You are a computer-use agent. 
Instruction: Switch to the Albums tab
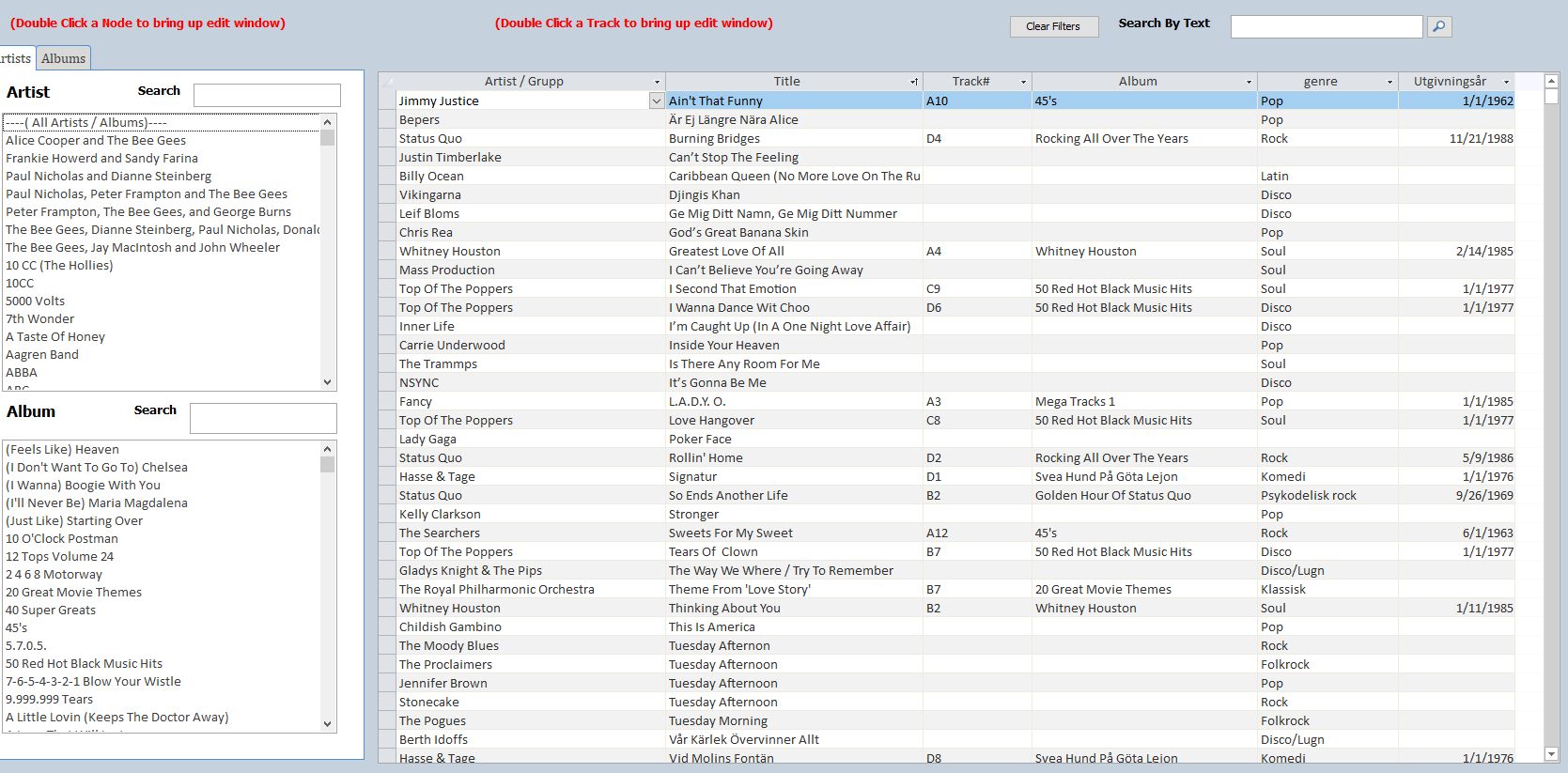(63, 58)
